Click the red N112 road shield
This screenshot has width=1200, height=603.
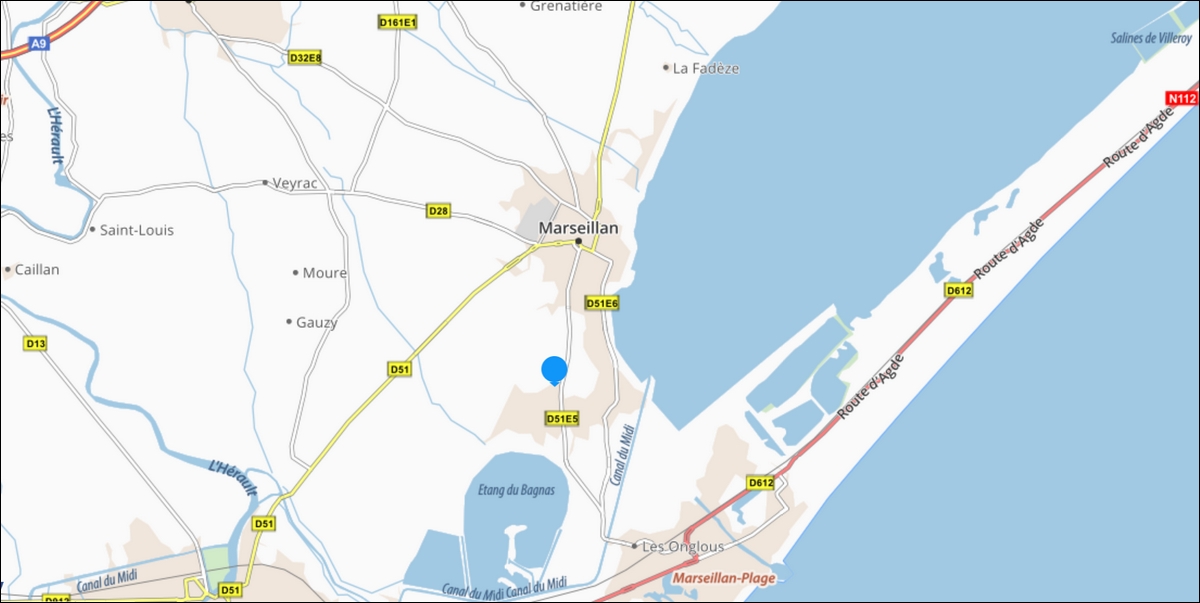[1182, 98]
